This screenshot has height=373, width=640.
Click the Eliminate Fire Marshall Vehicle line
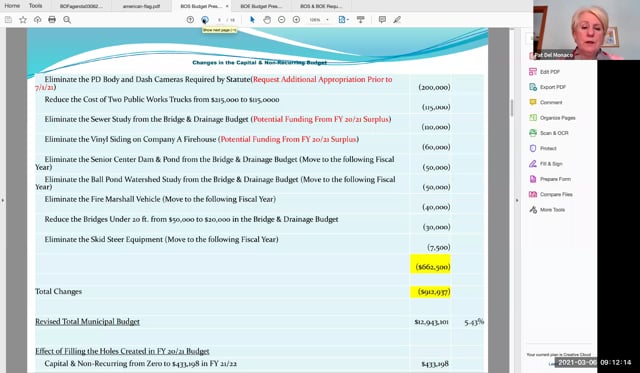pyautogui.click(x=160, y=199)
